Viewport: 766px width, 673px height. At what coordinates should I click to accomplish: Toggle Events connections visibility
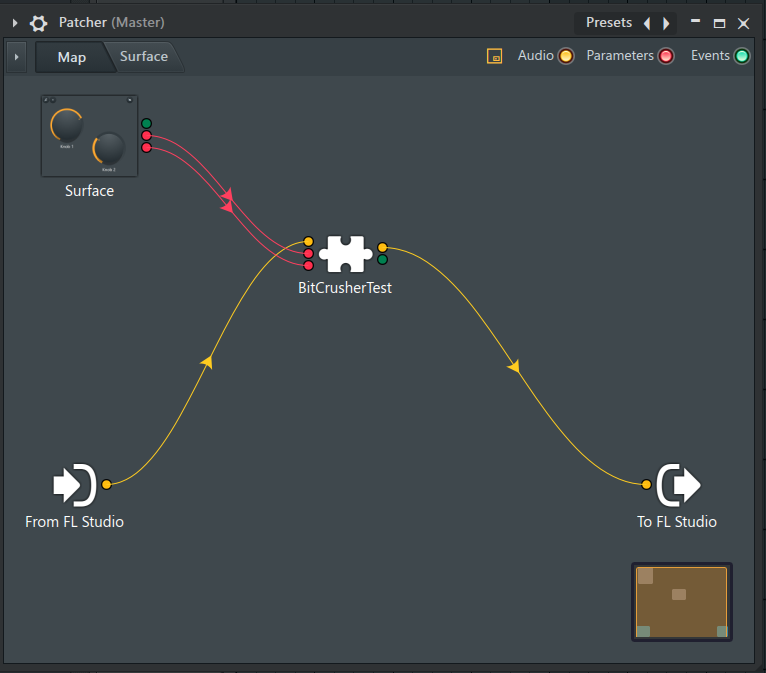point(742,56)
